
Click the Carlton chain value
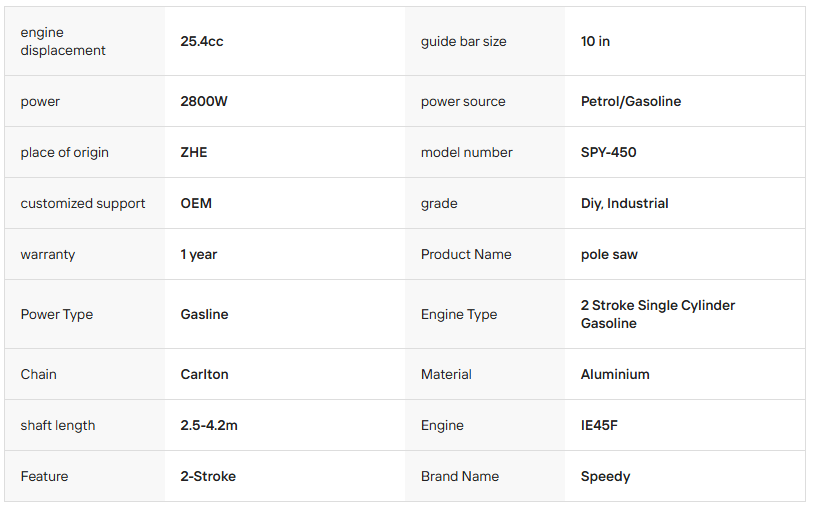tap(204, 375)
